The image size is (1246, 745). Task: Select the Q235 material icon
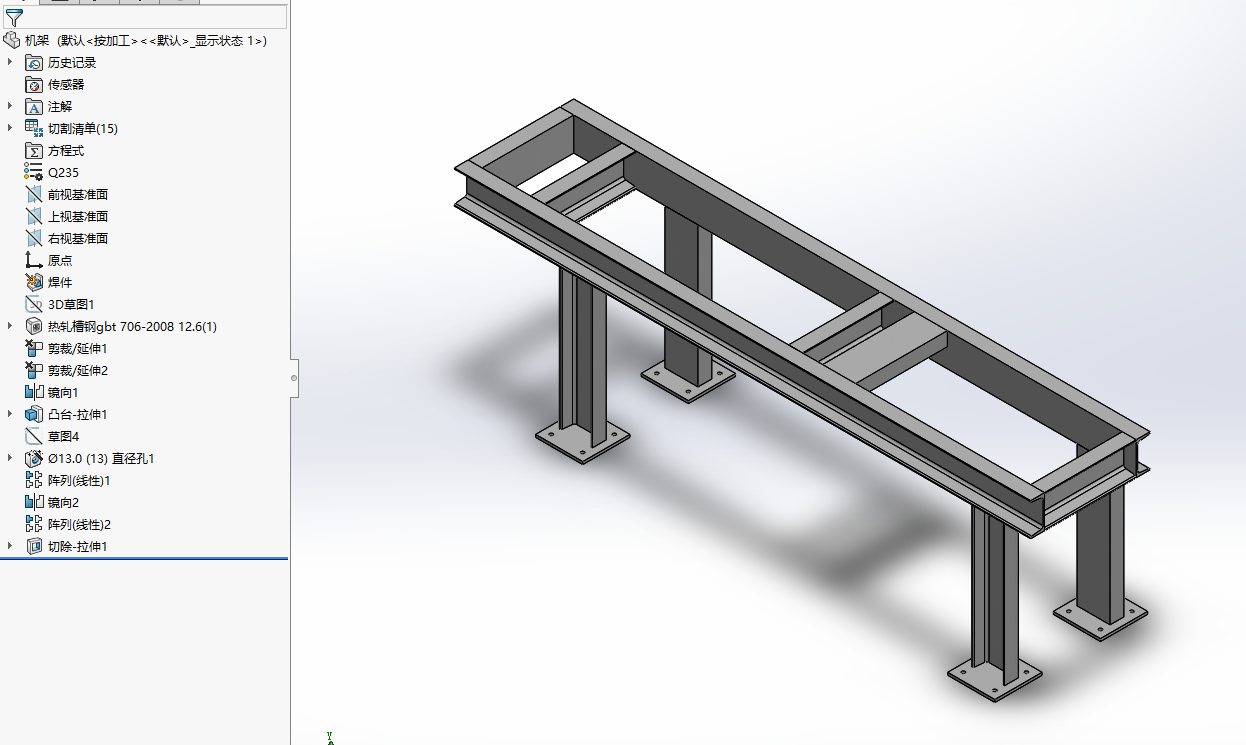point(34,172)
